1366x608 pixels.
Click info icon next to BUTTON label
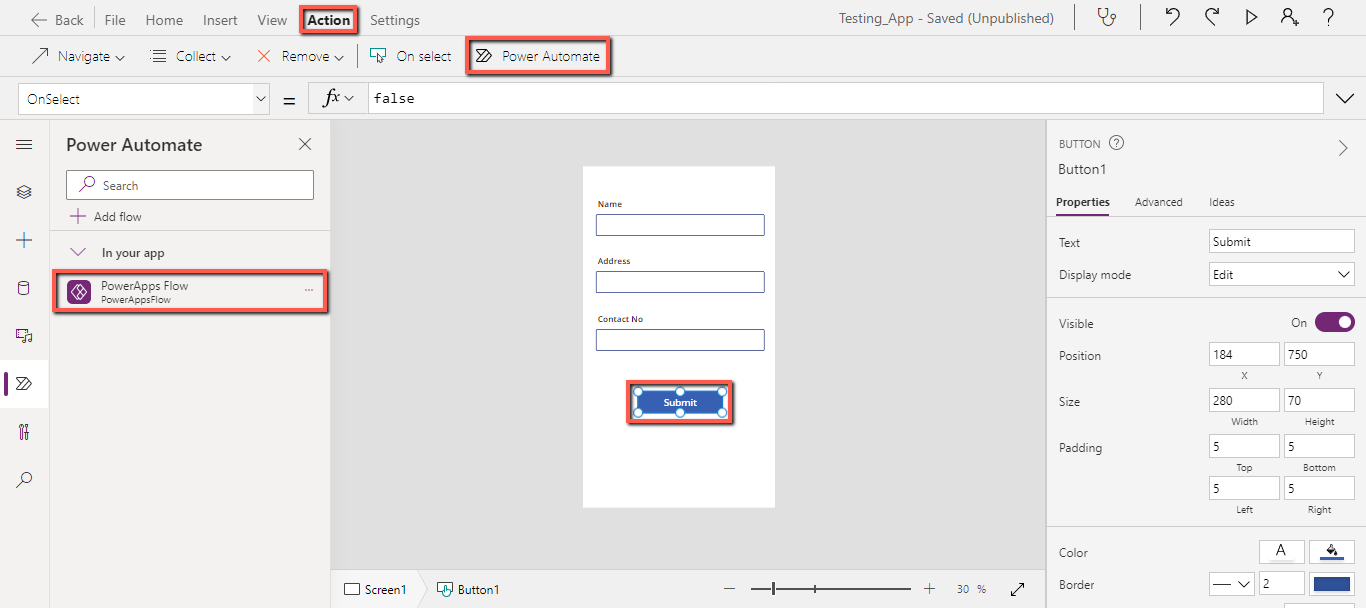tap(1117, 144)
